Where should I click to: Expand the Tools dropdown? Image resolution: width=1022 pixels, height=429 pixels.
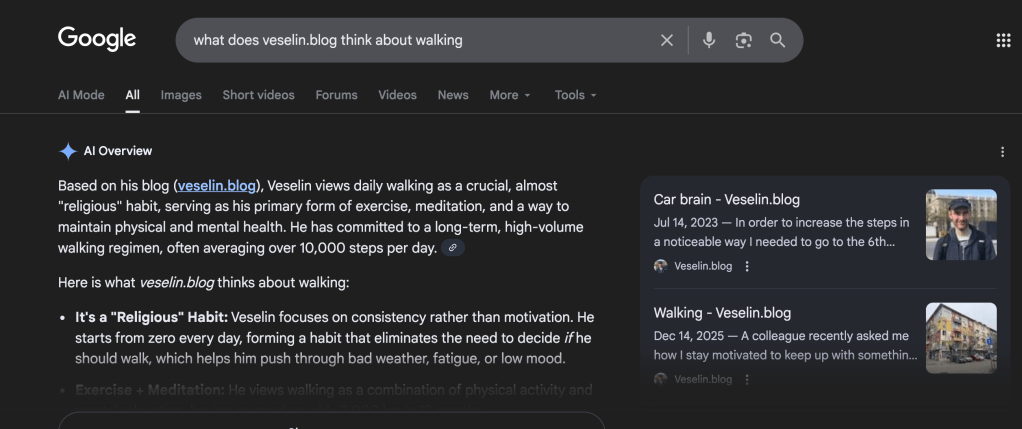[x=575, y=95]
